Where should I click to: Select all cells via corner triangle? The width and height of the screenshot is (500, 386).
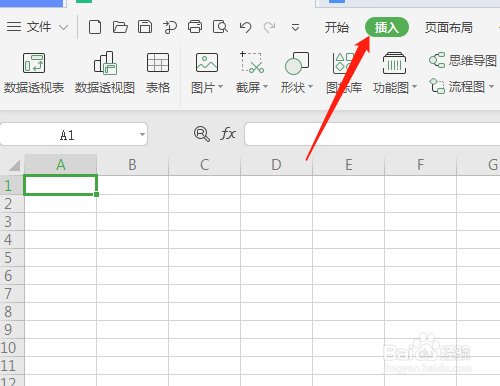[13, 164]
